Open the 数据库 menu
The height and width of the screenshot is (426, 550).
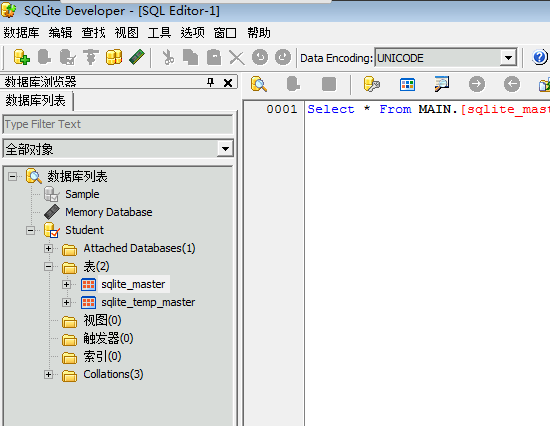[21, 33]
